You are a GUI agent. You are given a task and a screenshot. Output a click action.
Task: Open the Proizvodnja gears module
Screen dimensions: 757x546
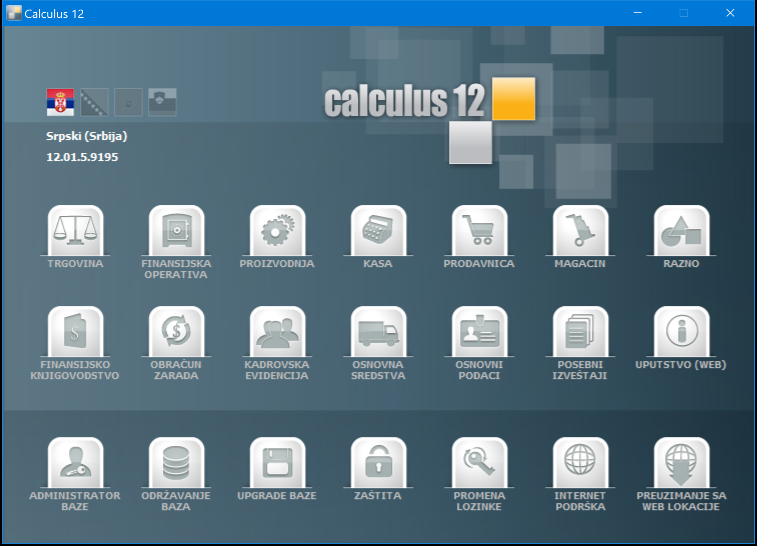click(x=277, y=231)
